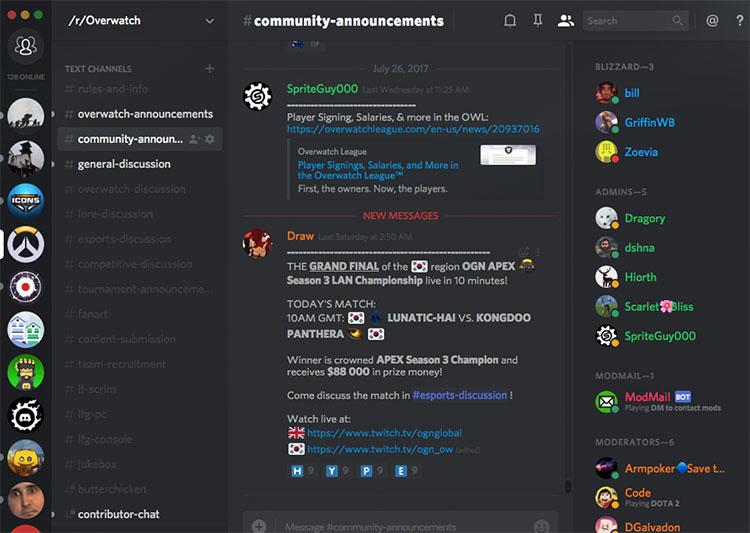Create invite for the community-announcements channel
The height and width of the screenshot is (533, 750).
point(194,139)
